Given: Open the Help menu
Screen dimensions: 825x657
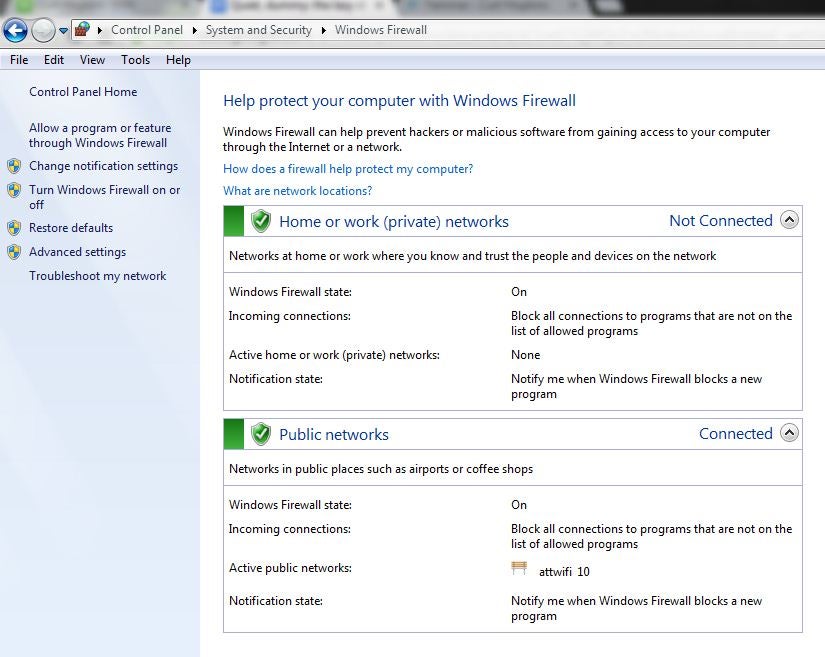Looking at the screenshot, I should (178, 60).
